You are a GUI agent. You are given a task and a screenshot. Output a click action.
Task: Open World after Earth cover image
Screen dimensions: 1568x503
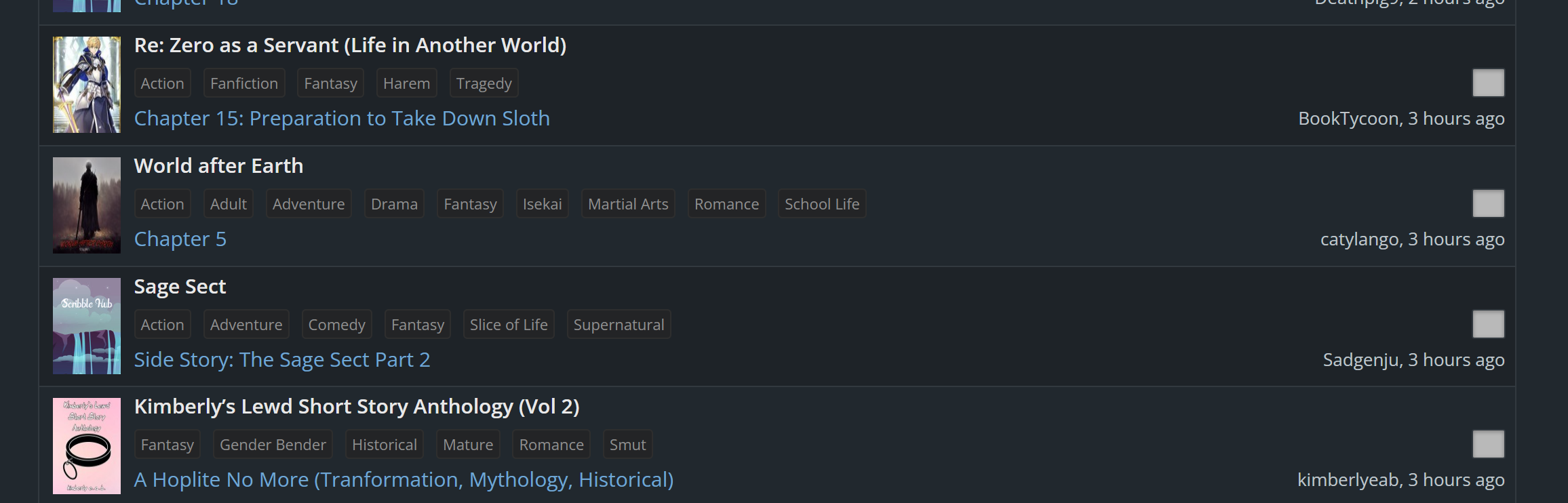click(87, 205)
